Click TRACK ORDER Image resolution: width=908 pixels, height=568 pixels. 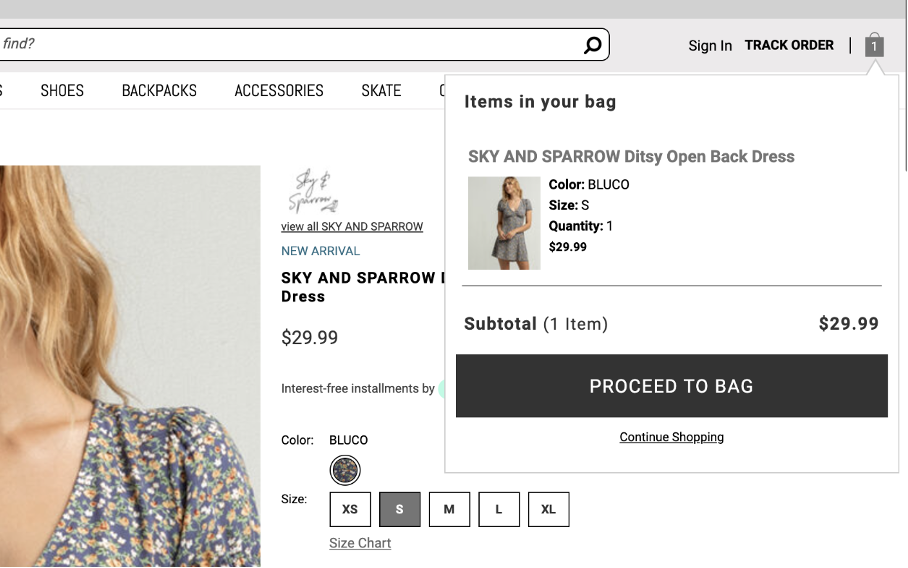tap(789, 45)
